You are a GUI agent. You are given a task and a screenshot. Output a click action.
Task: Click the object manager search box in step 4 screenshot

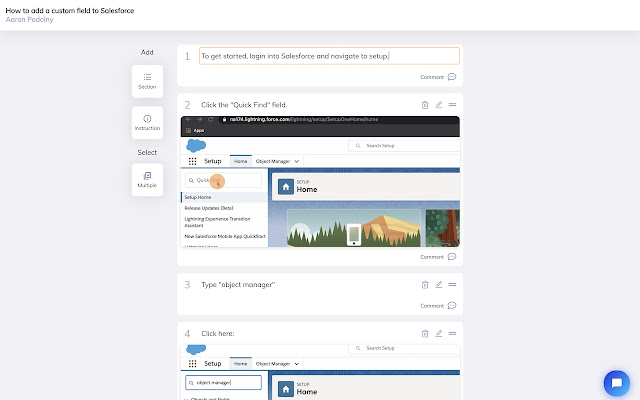[x=223, y=382]
